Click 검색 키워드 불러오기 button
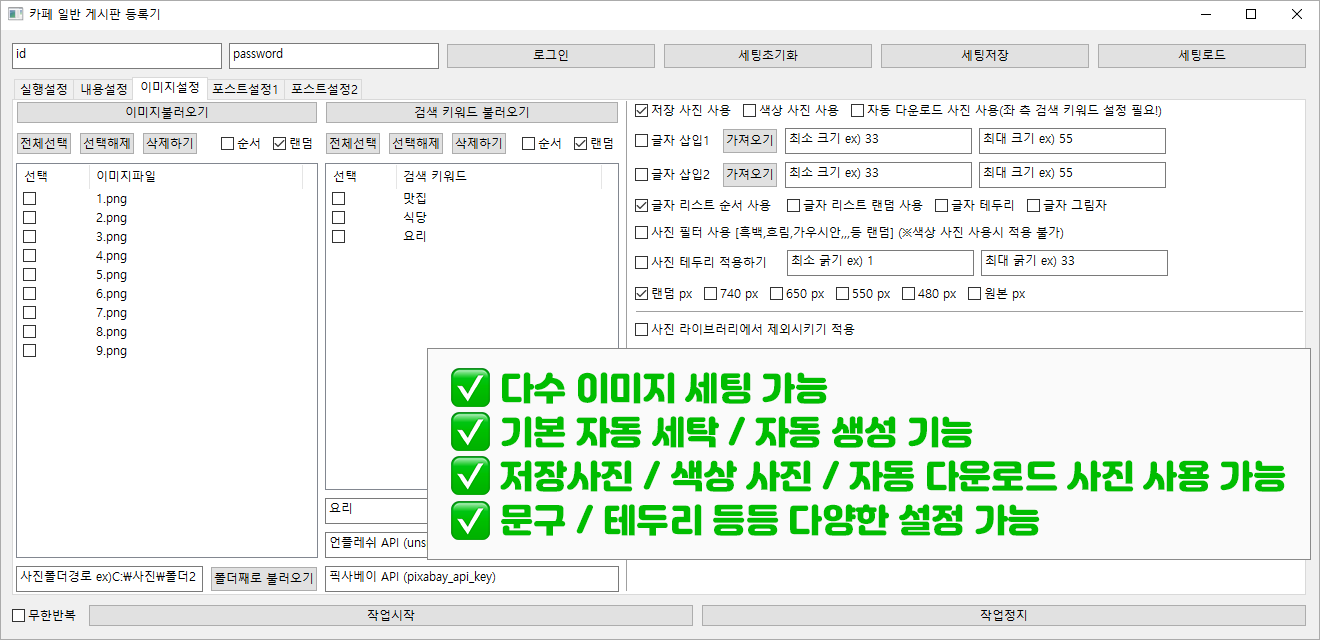The image size is (1320, 640). [x=471, y=112]
